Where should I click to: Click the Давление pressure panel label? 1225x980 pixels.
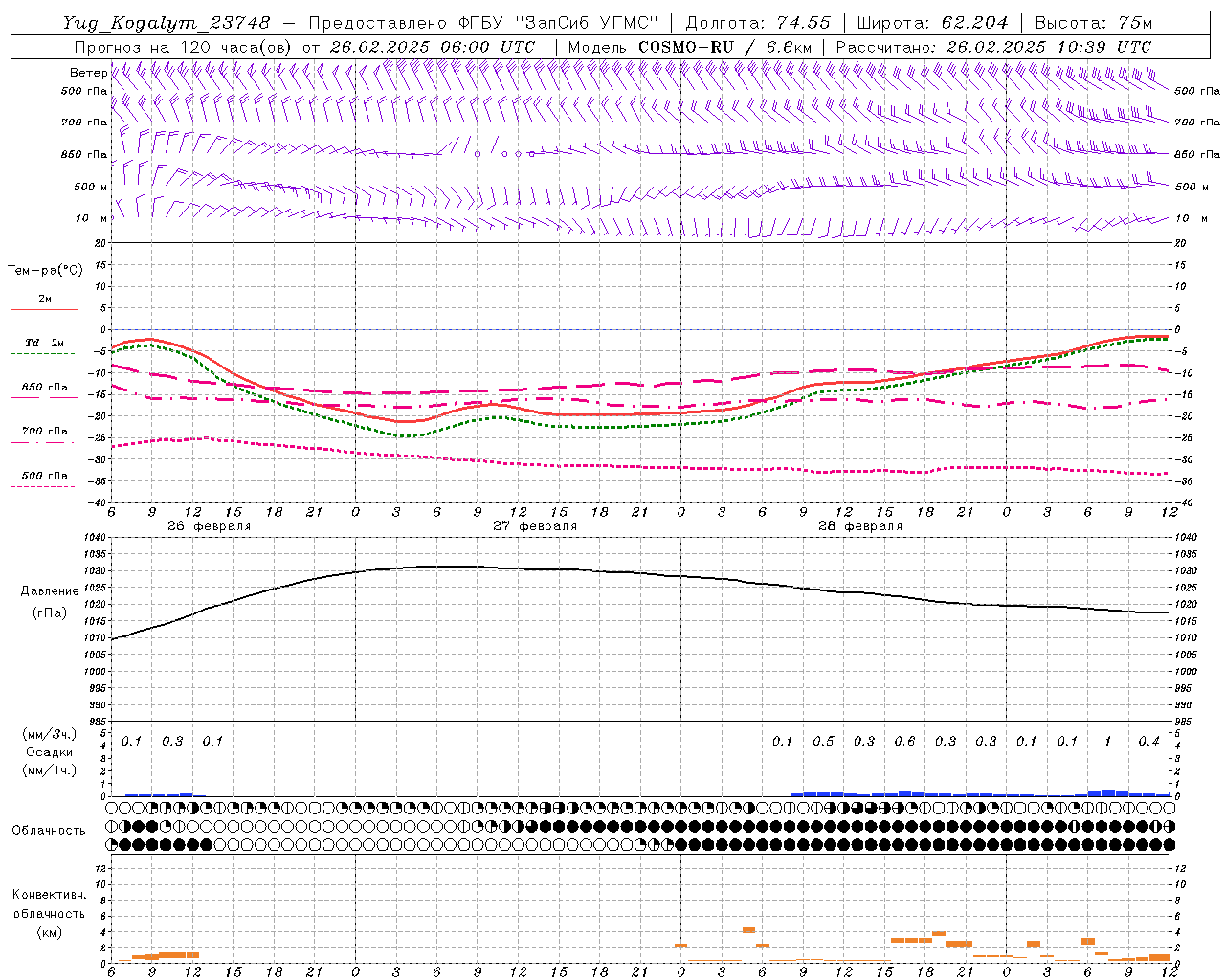pyautogui.click(x=50, y=590)
